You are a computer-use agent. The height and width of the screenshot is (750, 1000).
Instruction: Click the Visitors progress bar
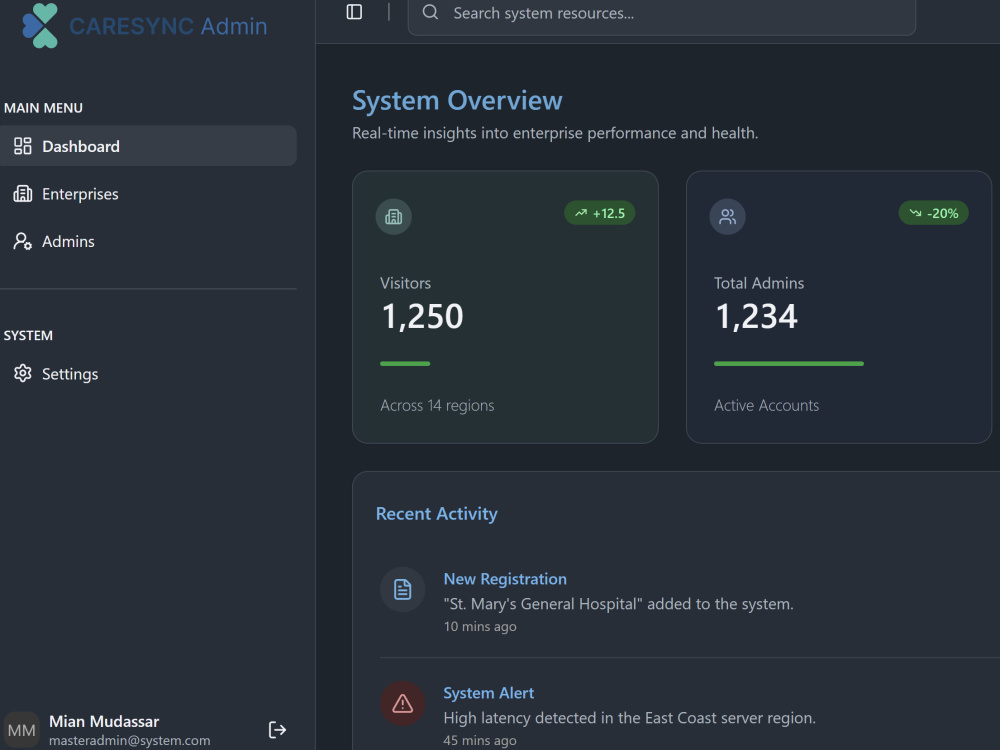pyautogui.click(x=405, y=364)
